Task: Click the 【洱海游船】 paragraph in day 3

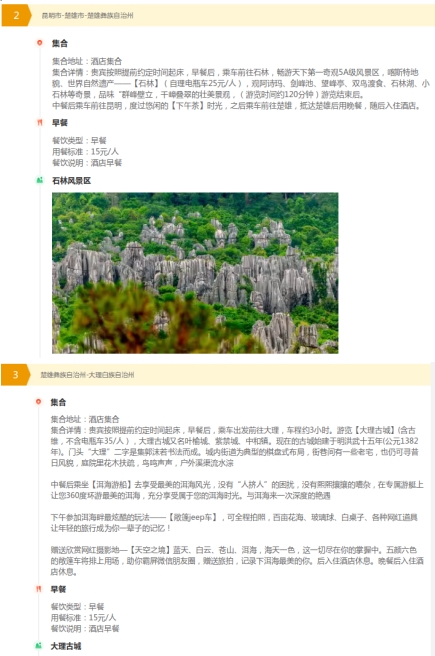Action: click(x=237, y=490)
